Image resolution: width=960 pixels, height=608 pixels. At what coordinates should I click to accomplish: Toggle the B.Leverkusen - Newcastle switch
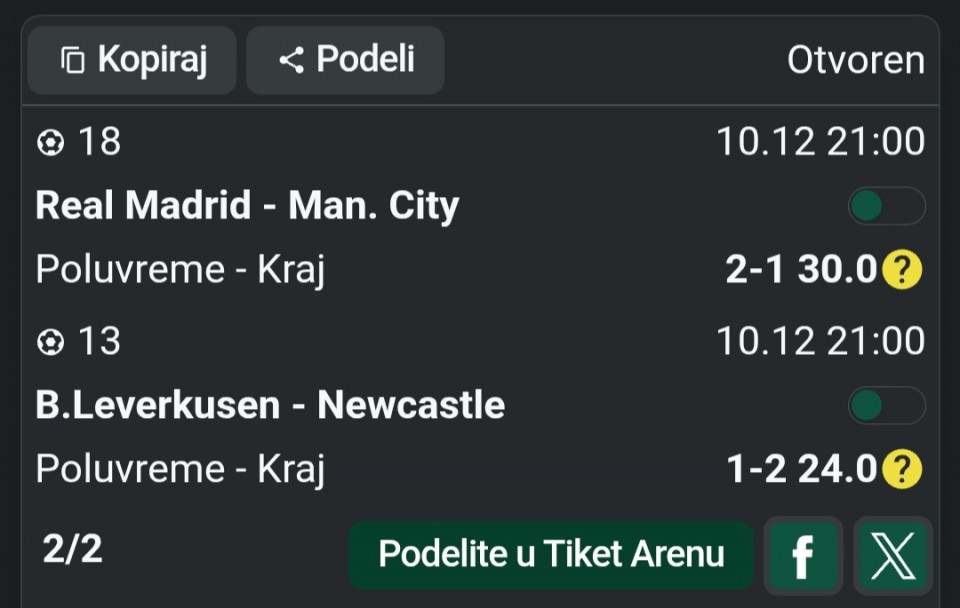tap(886, 406)
